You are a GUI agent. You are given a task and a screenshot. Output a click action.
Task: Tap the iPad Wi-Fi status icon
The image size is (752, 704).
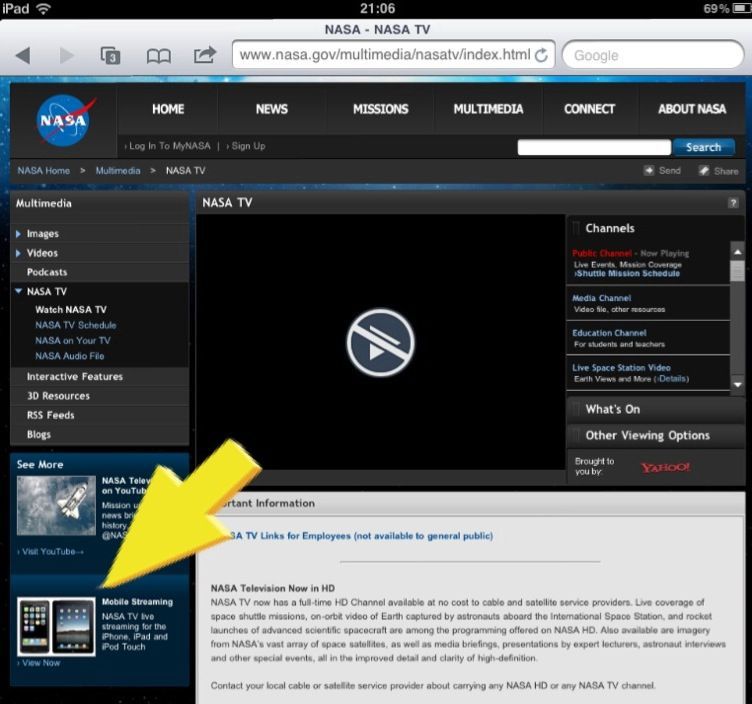pyautogui.click(x=44, y=8)
